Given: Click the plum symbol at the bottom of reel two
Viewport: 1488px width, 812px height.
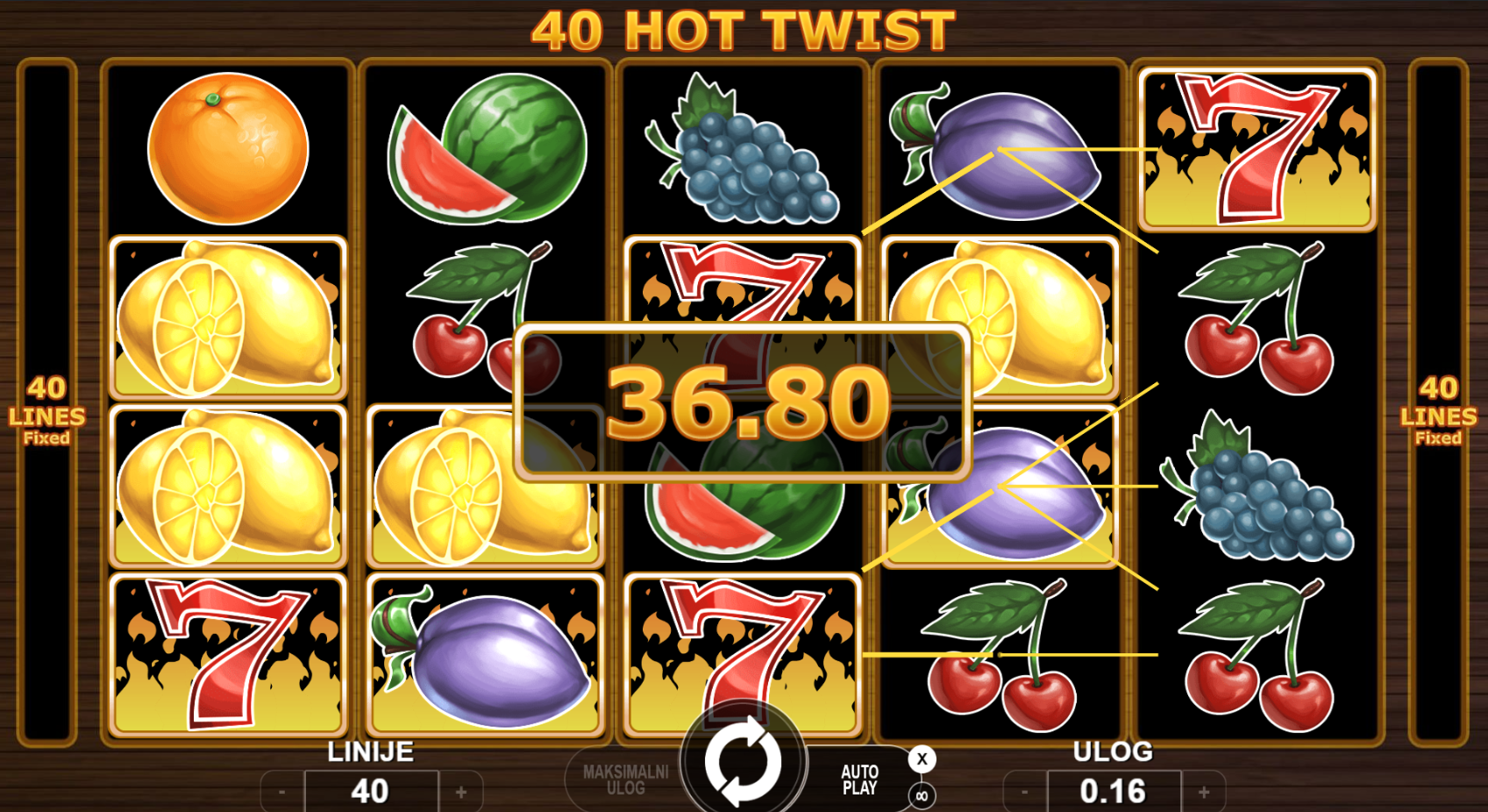Looking at the screenshot, I should coord(485,654).
